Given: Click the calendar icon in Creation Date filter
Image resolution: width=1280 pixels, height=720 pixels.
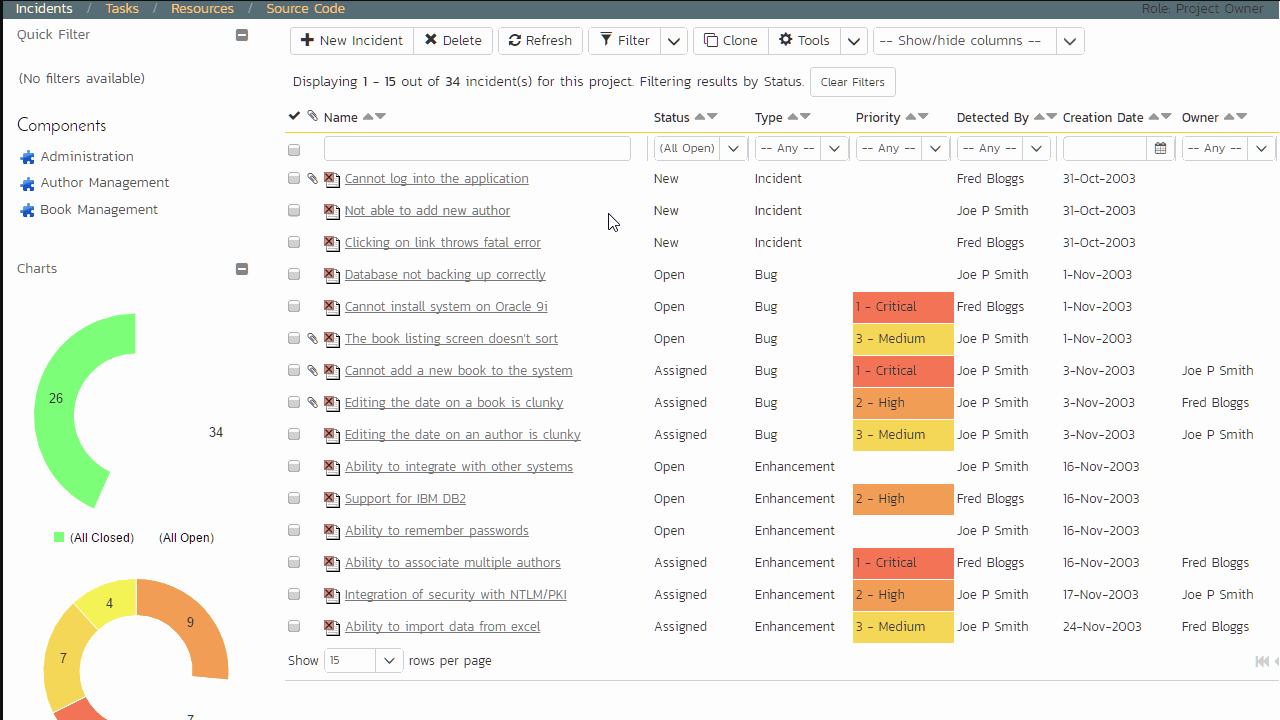Looking at the screenshot, I should click(1159, 147).
